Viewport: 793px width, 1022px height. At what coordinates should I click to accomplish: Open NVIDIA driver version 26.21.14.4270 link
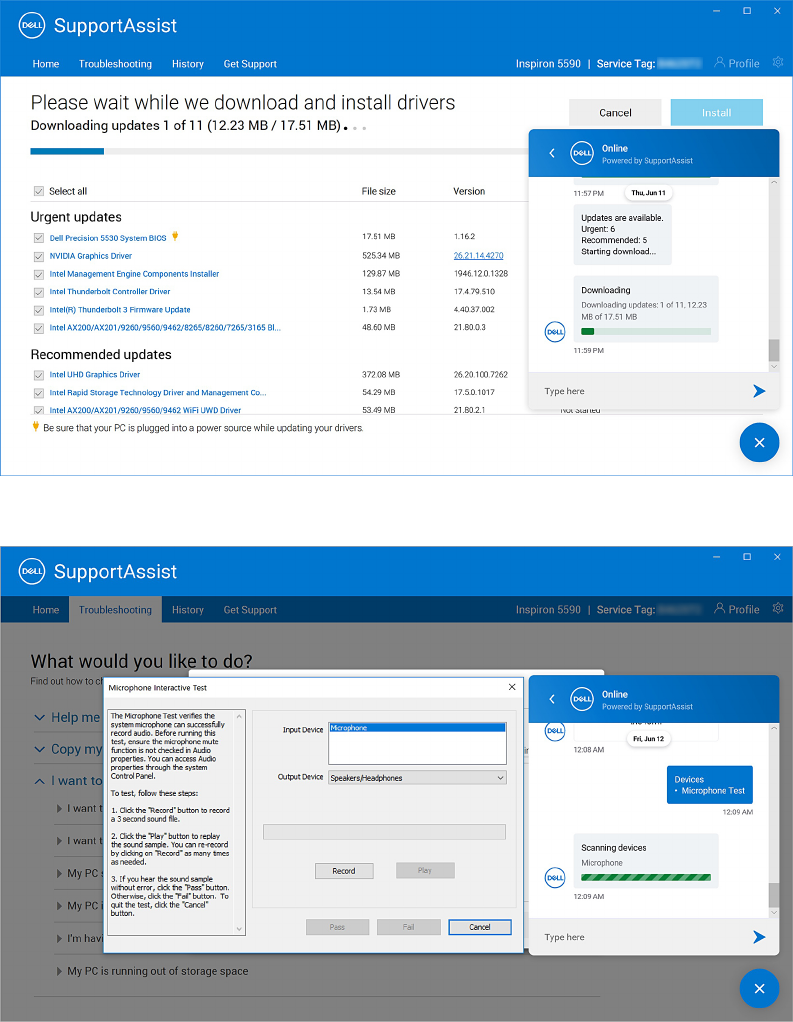(478, 256)
